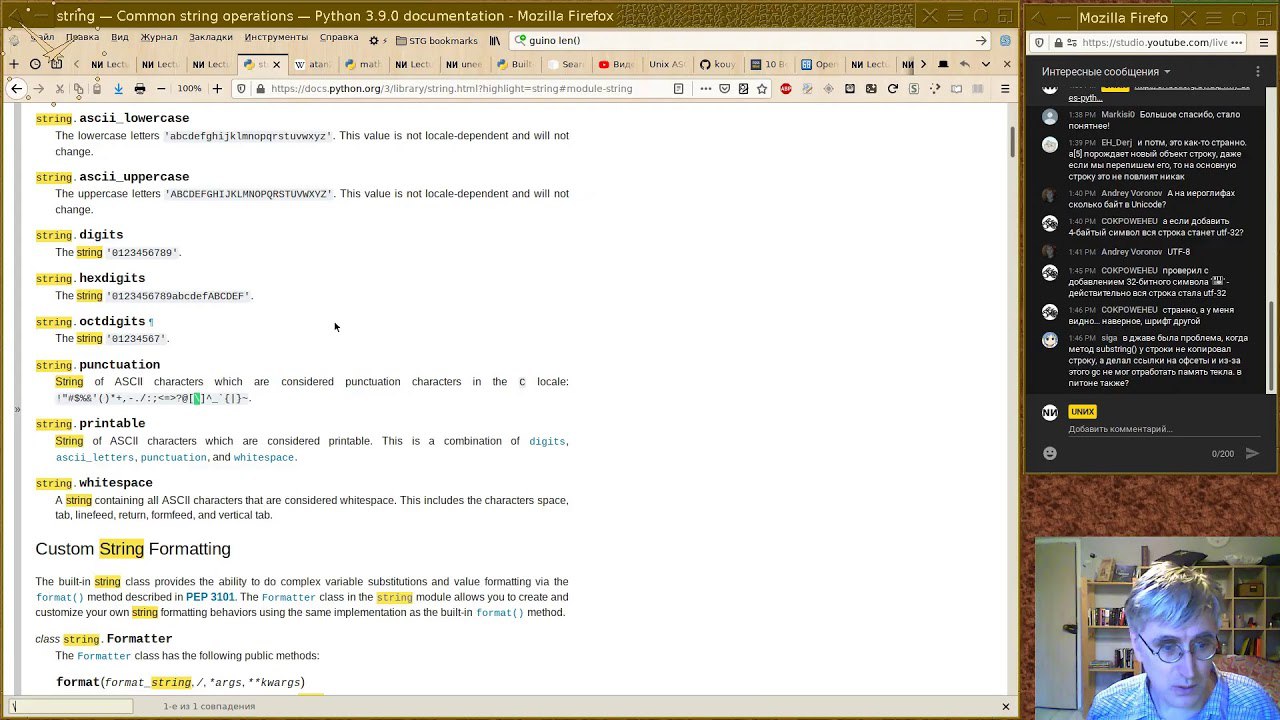Open page actions three-dots menu

pos(705,89)
